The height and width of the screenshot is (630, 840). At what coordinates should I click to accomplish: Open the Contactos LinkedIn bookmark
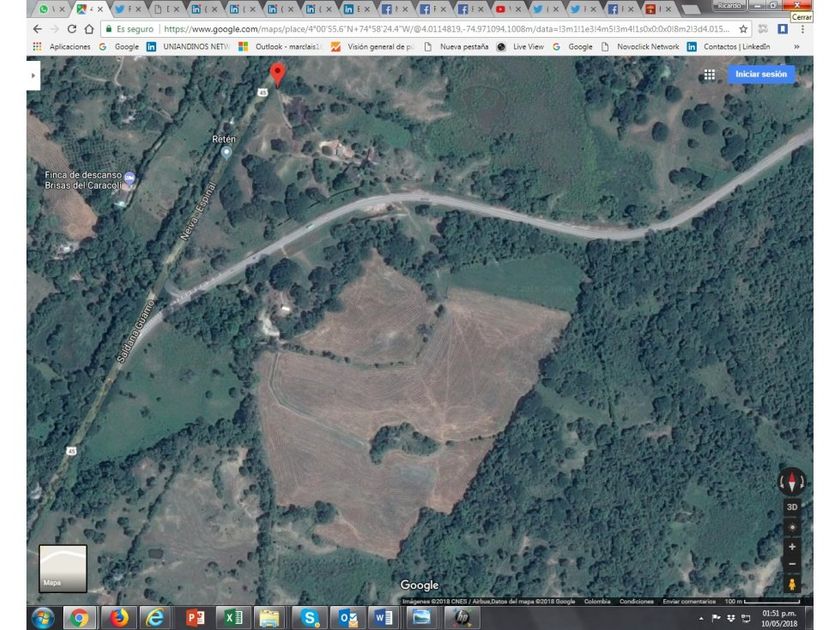pos(729,47)
